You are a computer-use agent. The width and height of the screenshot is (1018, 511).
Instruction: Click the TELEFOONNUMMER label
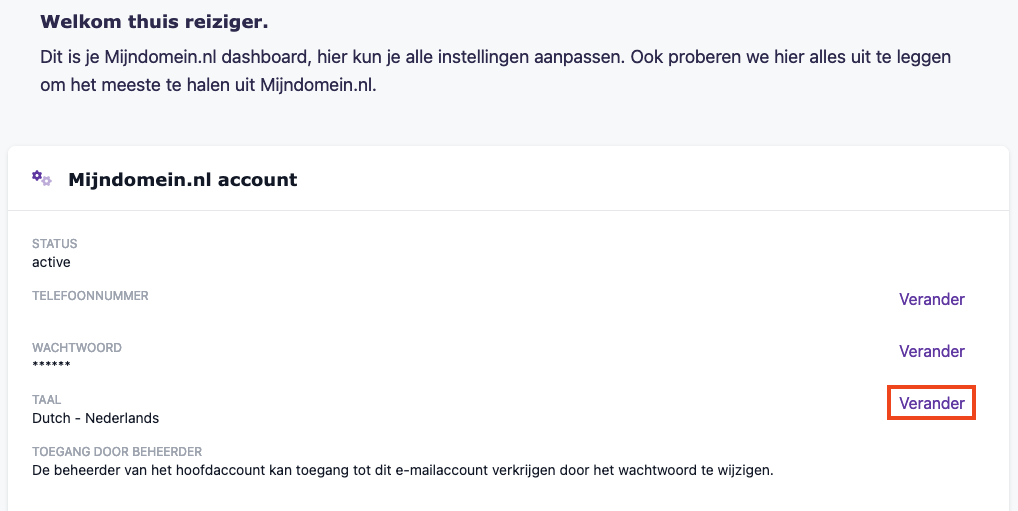click(90, 296)
